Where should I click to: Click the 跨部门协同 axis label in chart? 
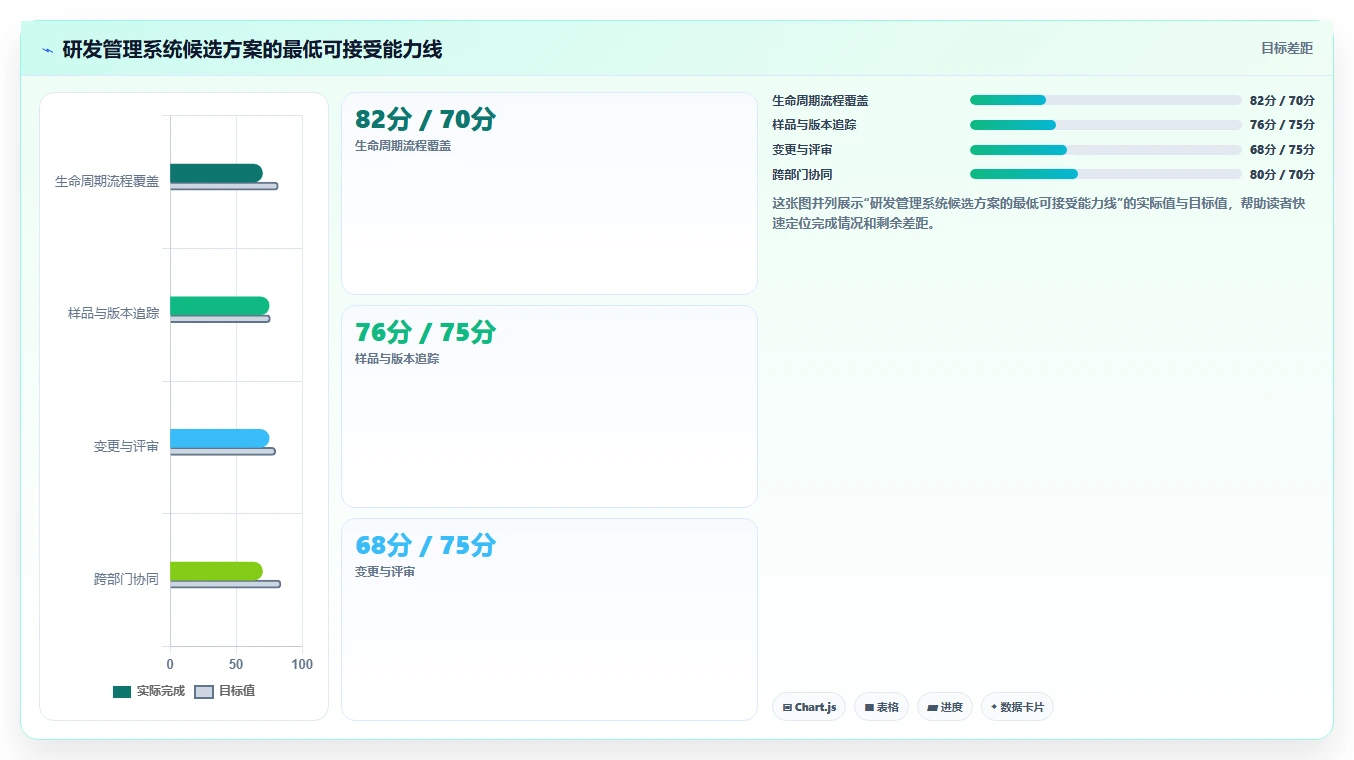(x=126, y=579)
